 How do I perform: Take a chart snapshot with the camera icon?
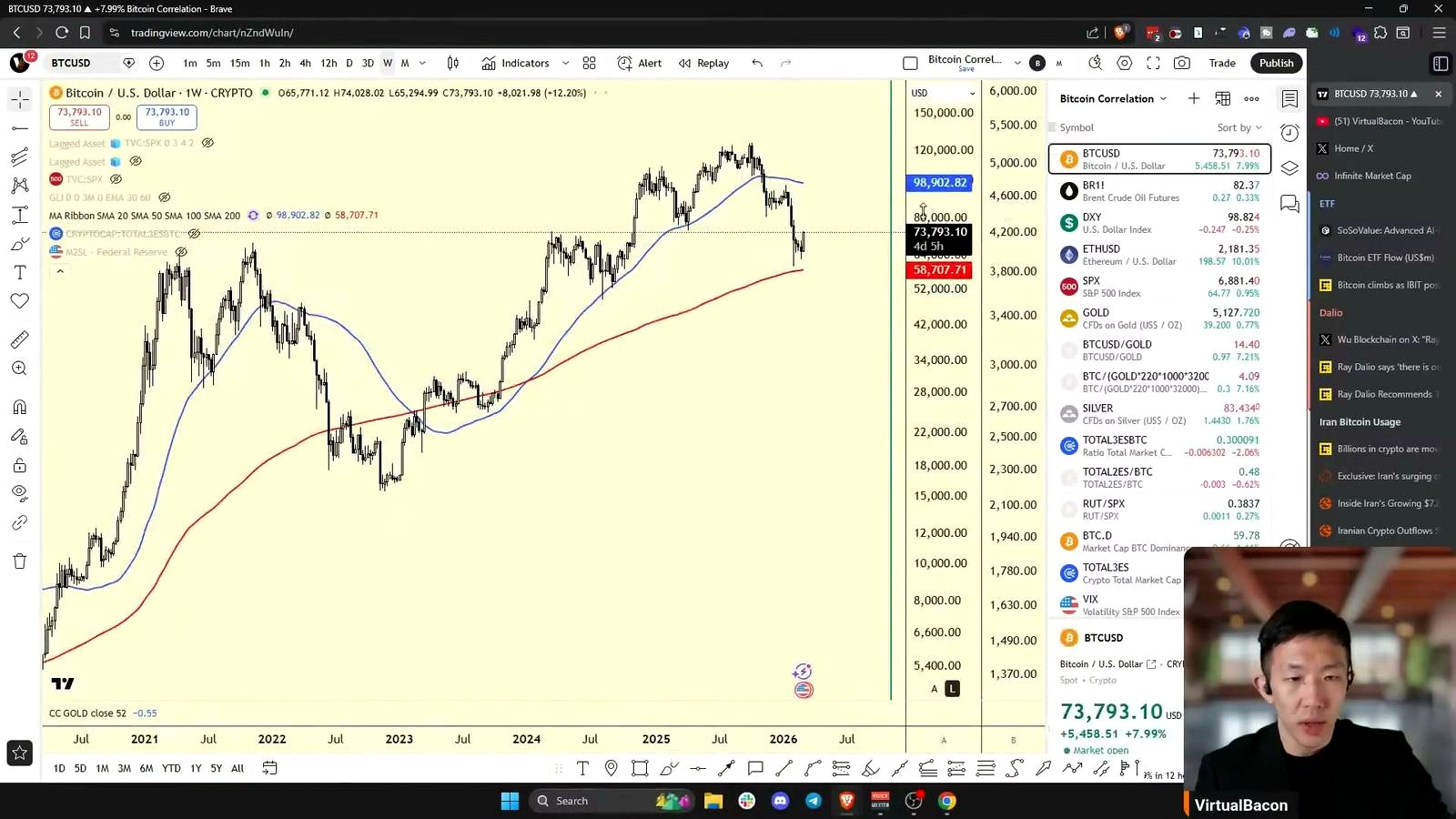[1182, 63]
